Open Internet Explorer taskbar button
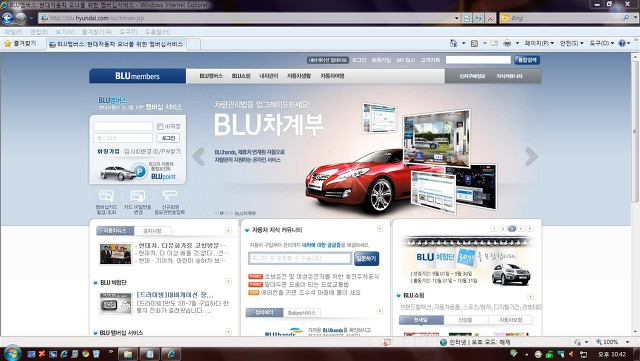Viewport: 640px width, 361px height. (x=171, y=354)
